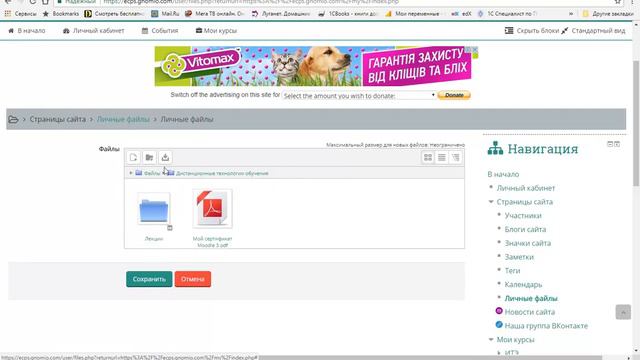Click the Навигация sitemap icon
The width and height of the screenshot is (640, 360).
point(495,149)
